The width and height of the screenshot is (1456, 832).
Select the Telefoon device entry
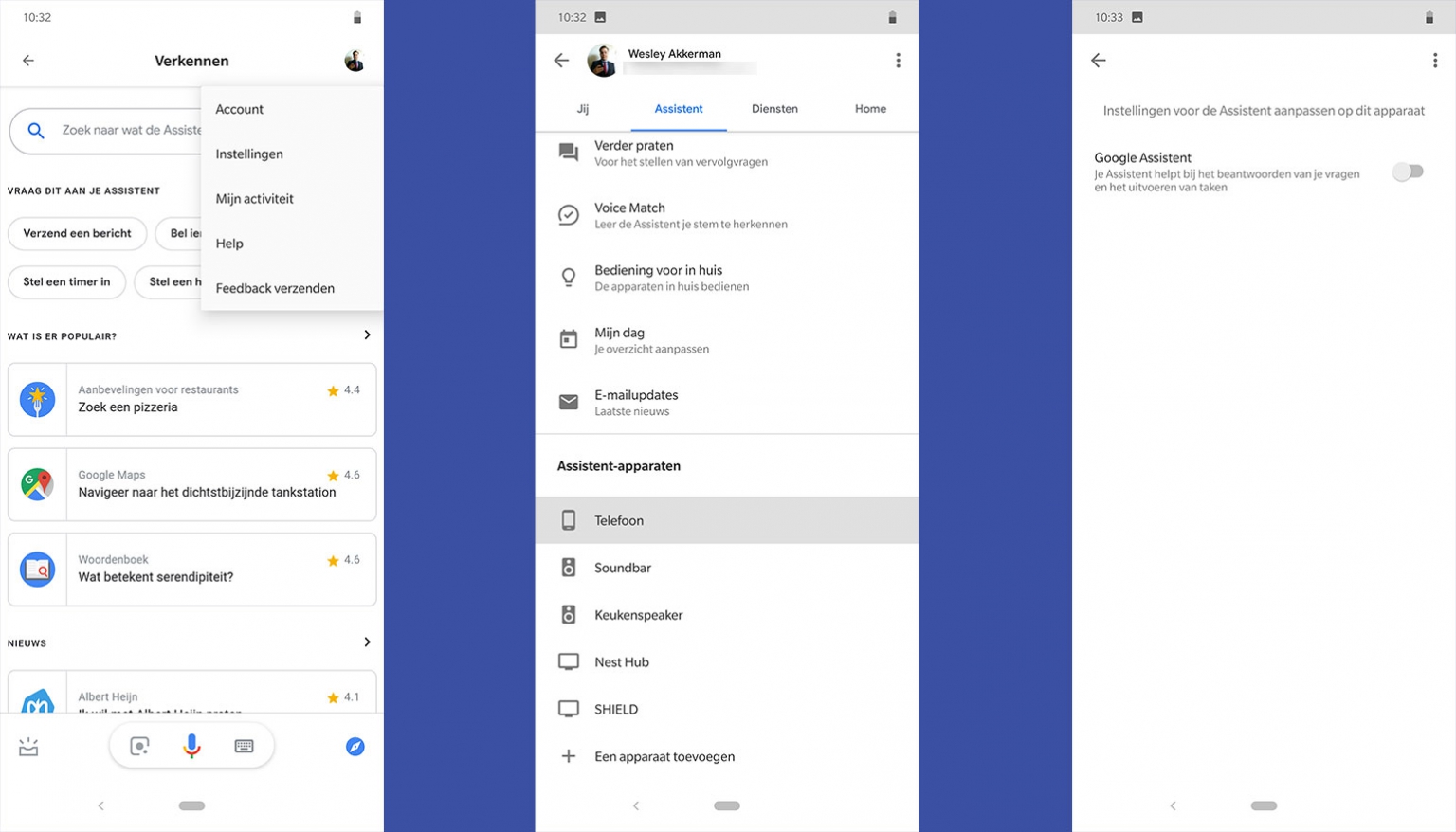(618, 520)
